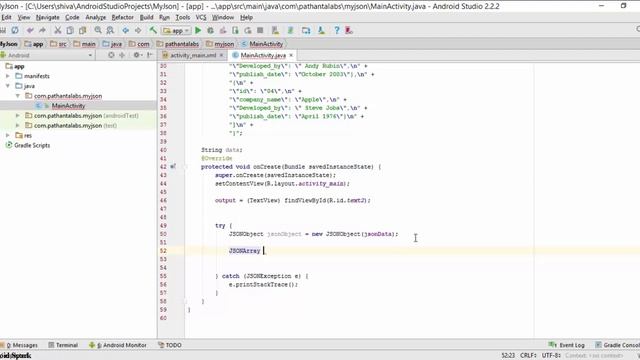Screen dimensions: 640x360
Task: Expand the manifests folder
Action: (7, 76)
